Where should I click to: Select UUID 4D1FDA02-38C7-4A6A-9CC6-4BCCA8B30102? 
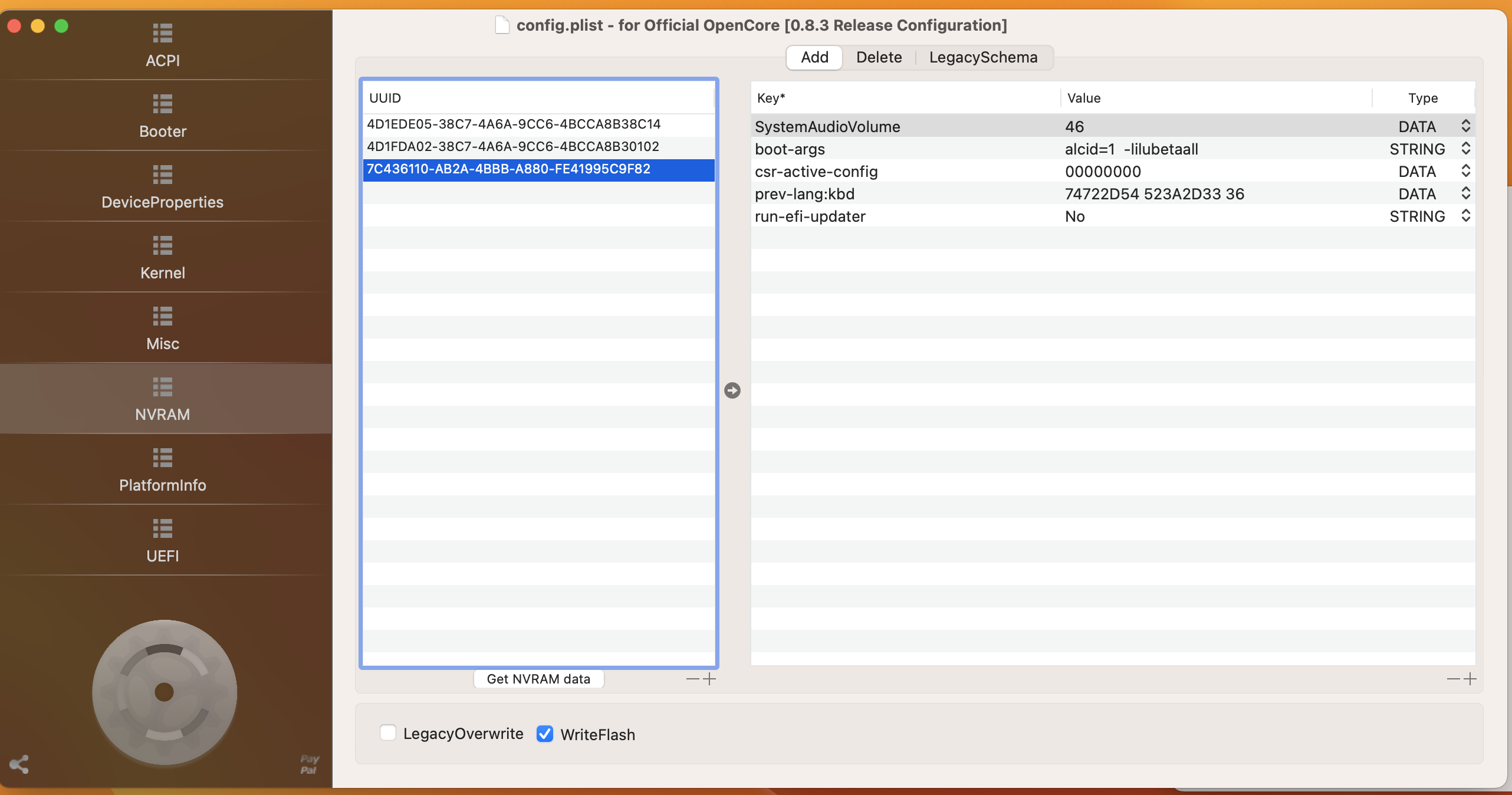point(513,147)
